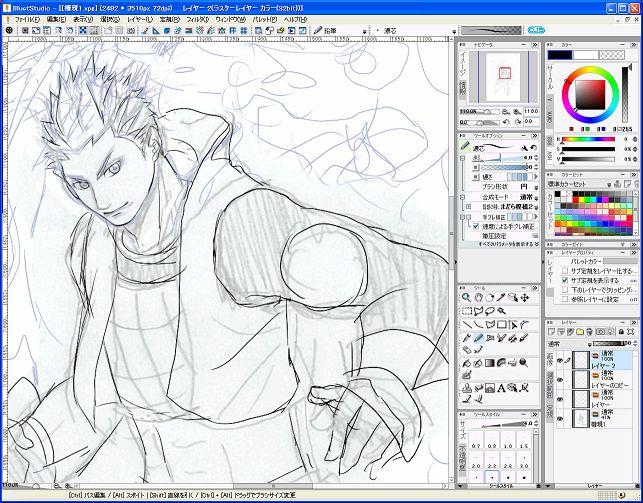Open layer blend mode 通常 dropdown

575,343
